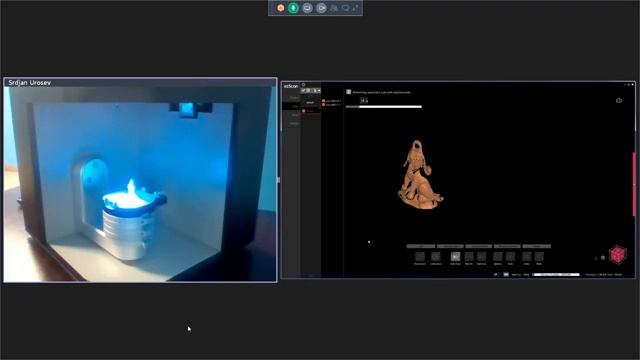Toggle the camera button in meeting toolbar

click(x=321, y=8)
